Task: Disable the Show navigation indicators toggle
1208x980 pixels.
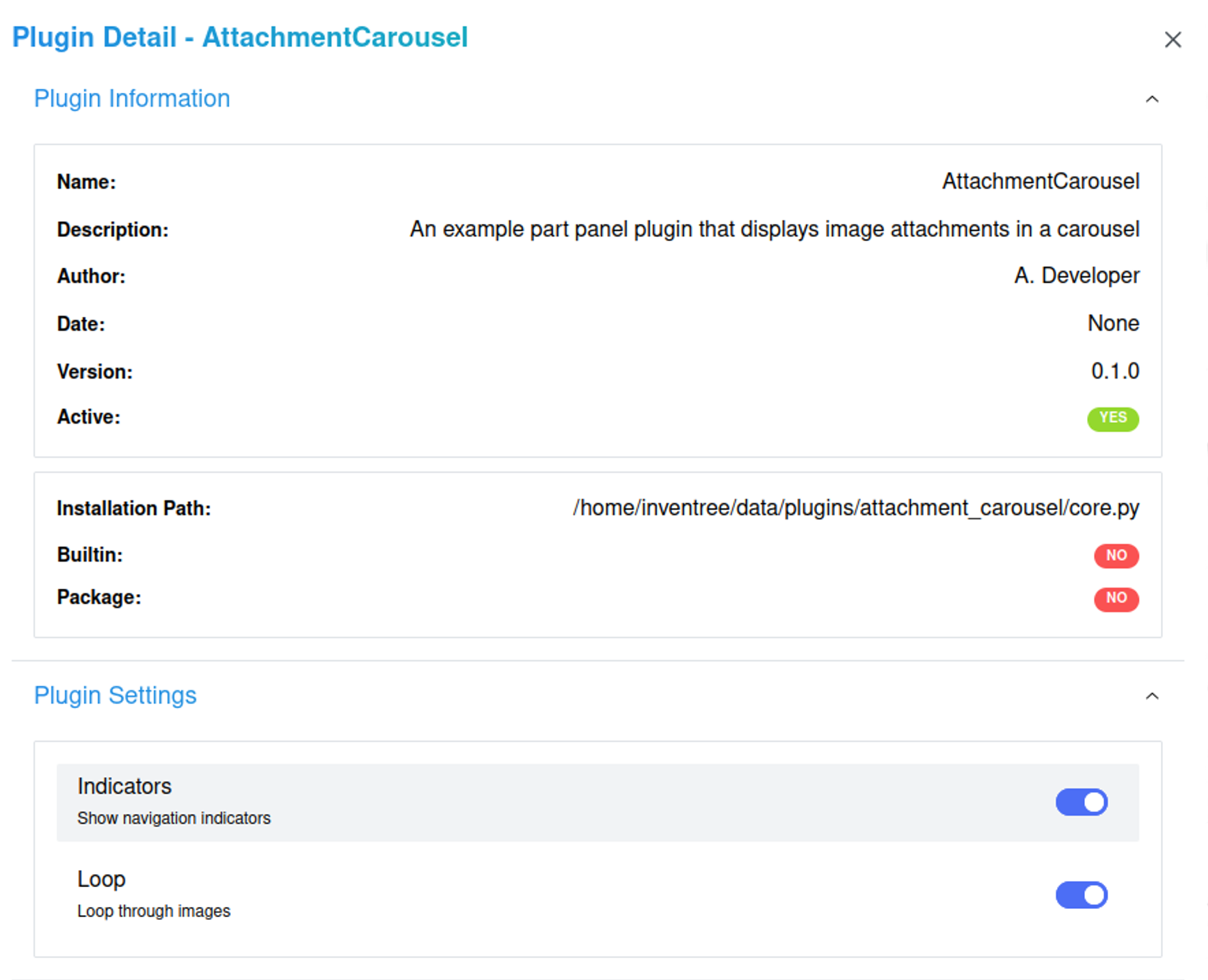Action: pyautogui.click(x=1082, y=802)
